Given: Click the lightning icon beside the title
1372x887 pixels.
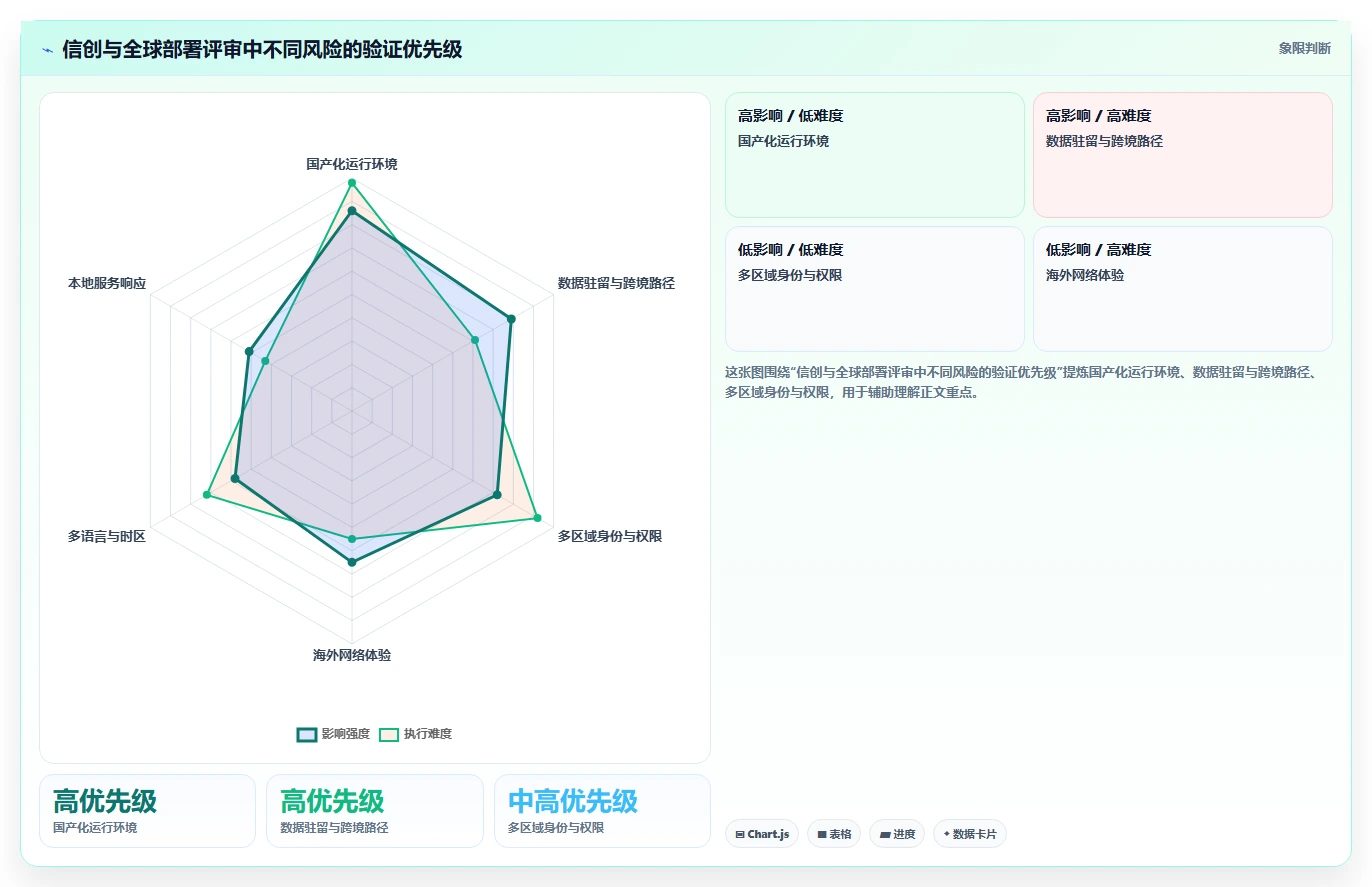Looking at the screenshot, I should tap(48, 50).
